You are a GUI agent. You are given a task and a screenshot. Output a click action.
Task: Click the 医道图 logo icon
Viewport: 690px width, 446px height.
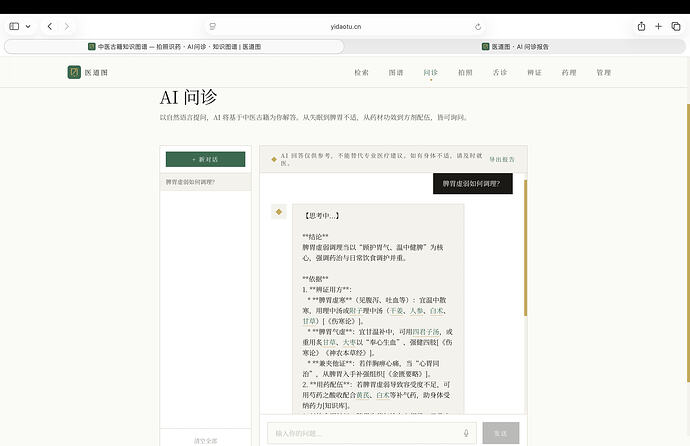point(74,72)
